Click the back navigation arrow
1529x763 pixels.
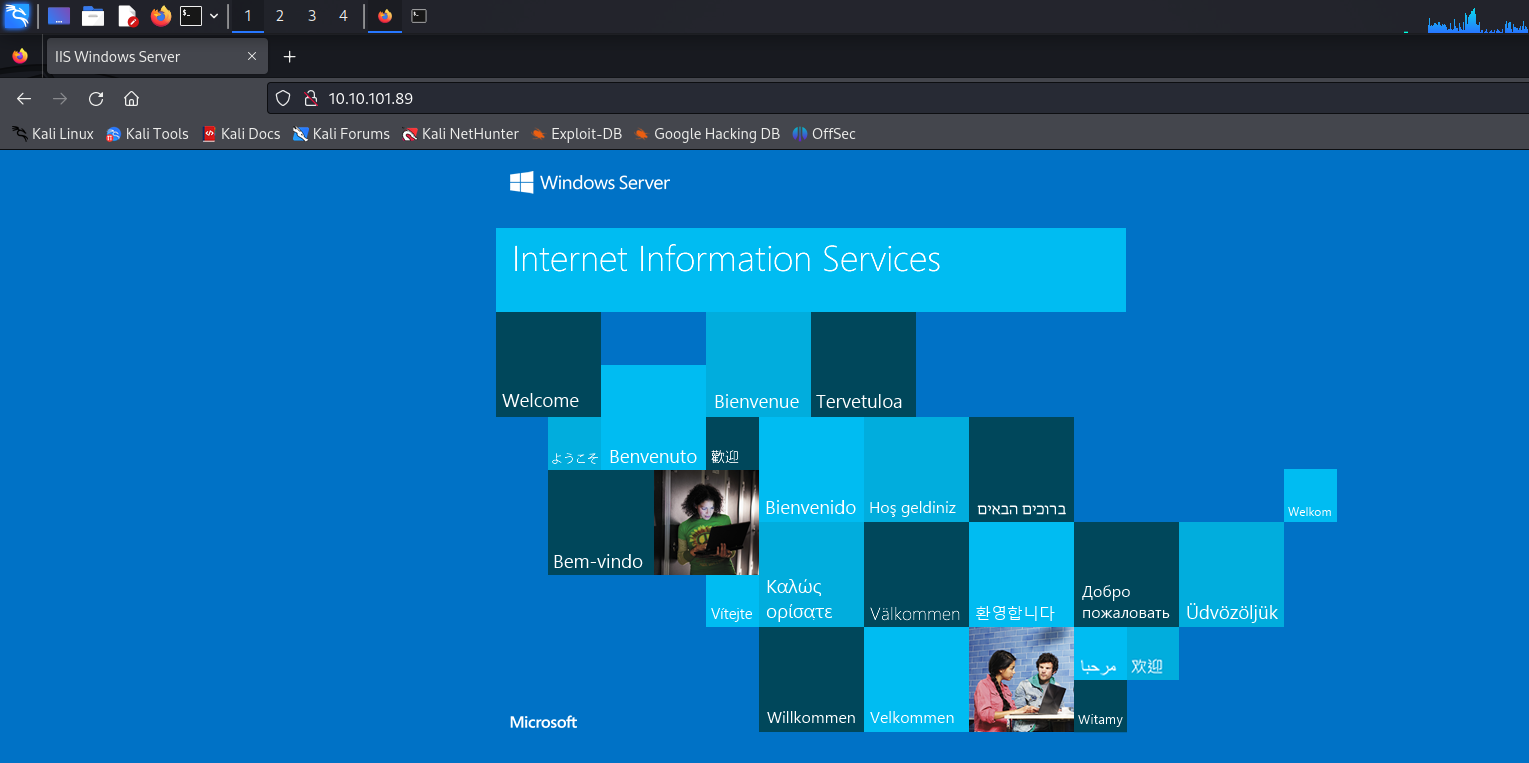24,99
